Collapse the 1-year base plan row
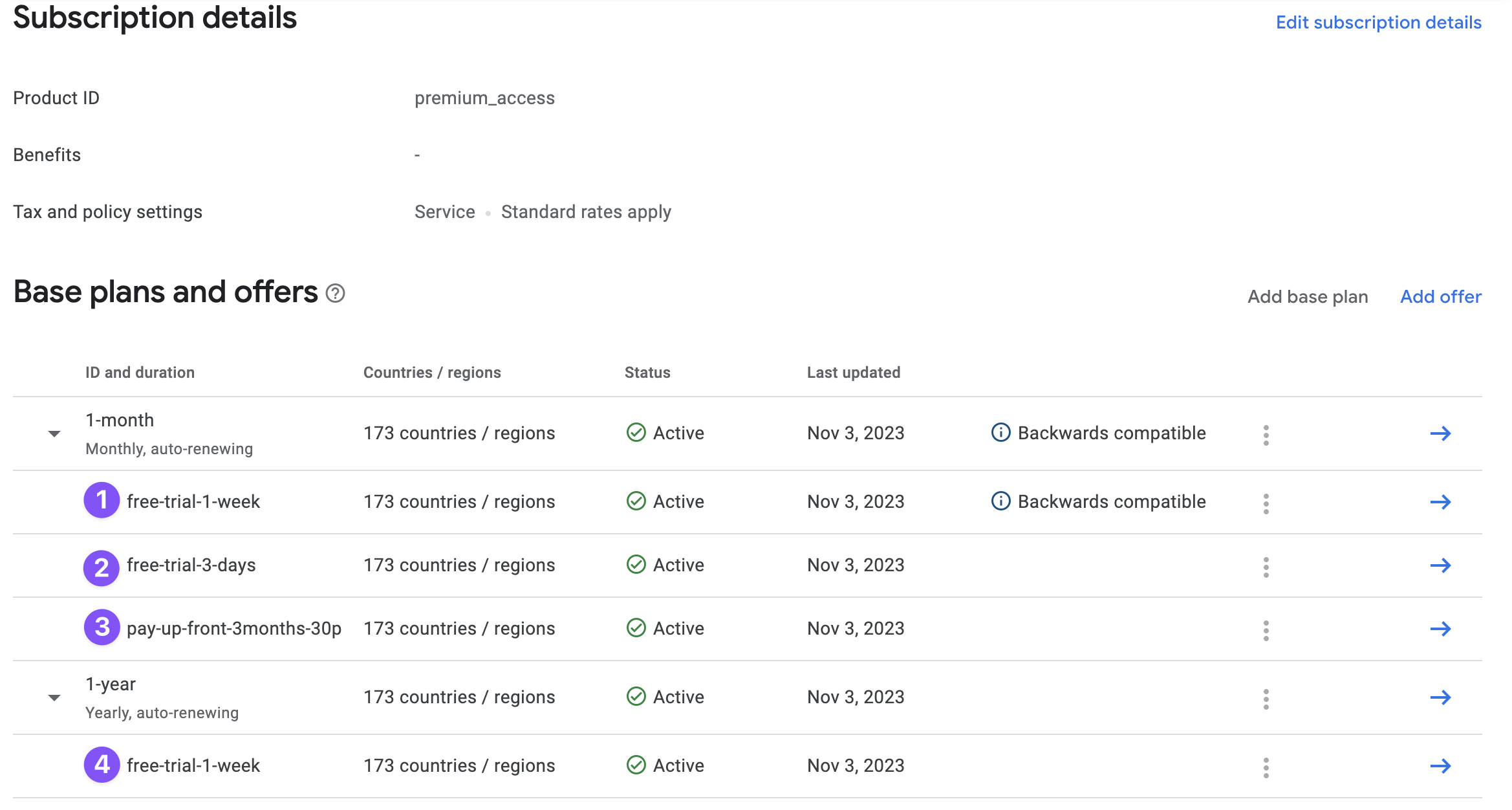The image size is (1512, 810). (x=54, y=697)
